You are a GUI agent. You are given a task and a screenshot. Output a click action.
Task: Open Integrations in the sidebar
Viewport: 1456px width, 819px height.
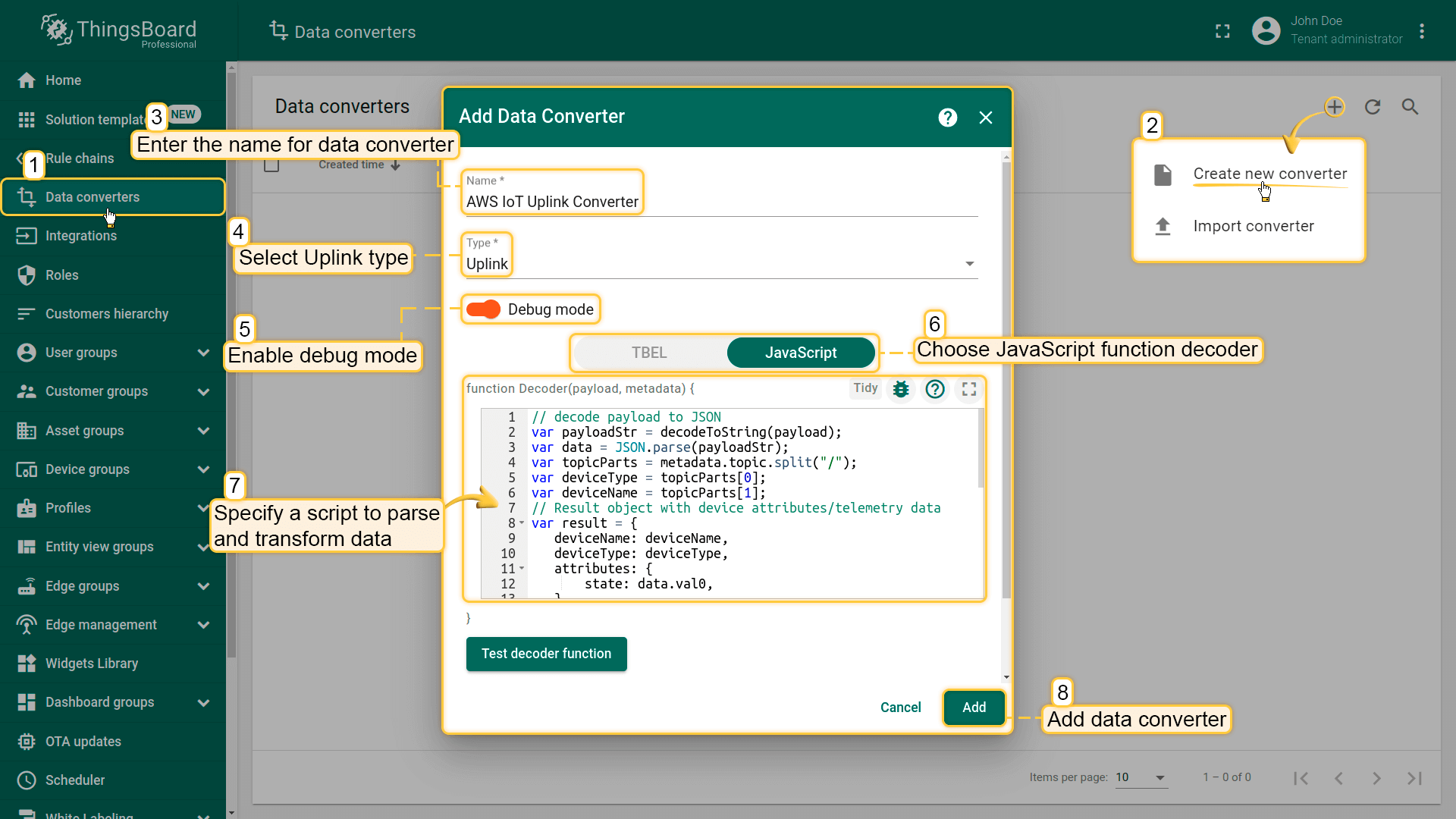(81, 236)
